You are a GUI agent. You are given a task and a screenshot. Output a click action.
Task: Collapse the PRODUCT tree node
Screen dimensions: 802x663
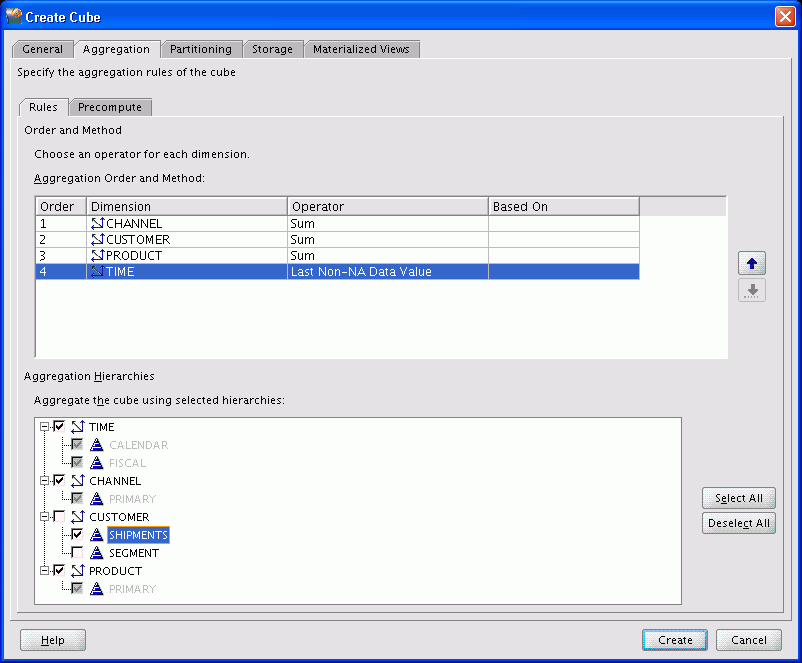(x=43, y=570)
